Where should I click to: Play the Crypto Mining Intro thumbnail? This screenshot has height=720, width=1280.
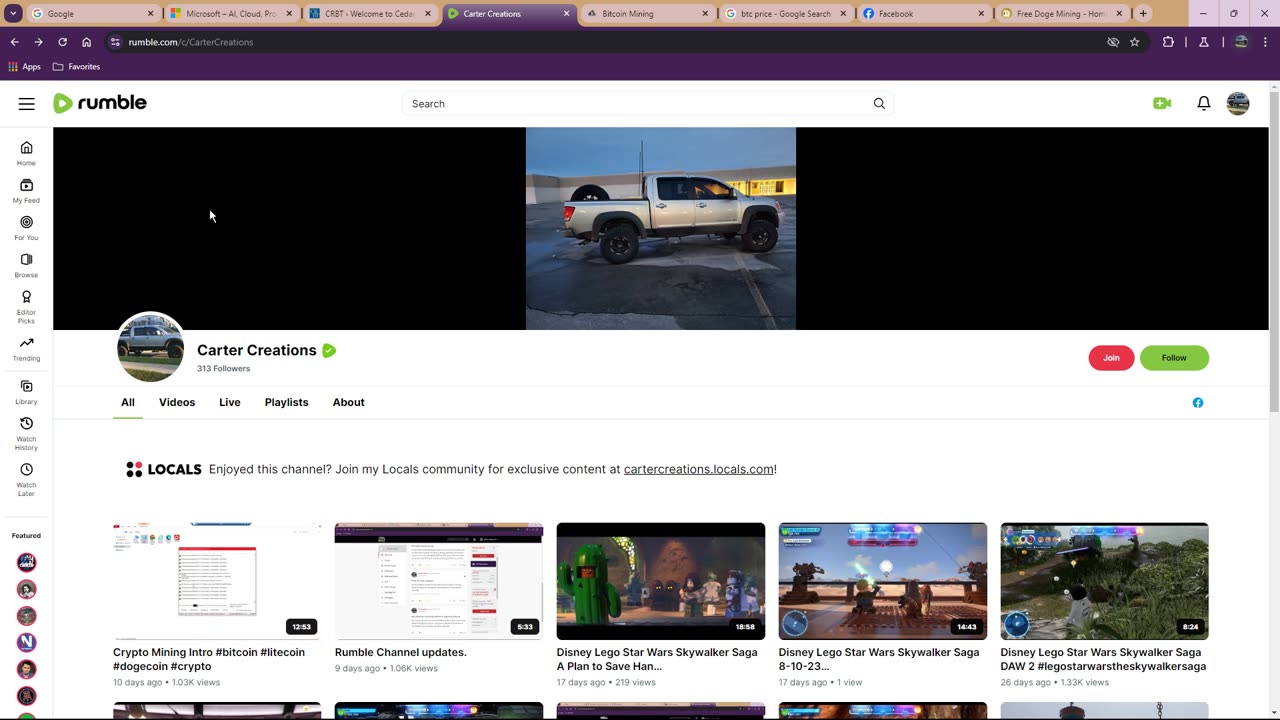[217, 581]
